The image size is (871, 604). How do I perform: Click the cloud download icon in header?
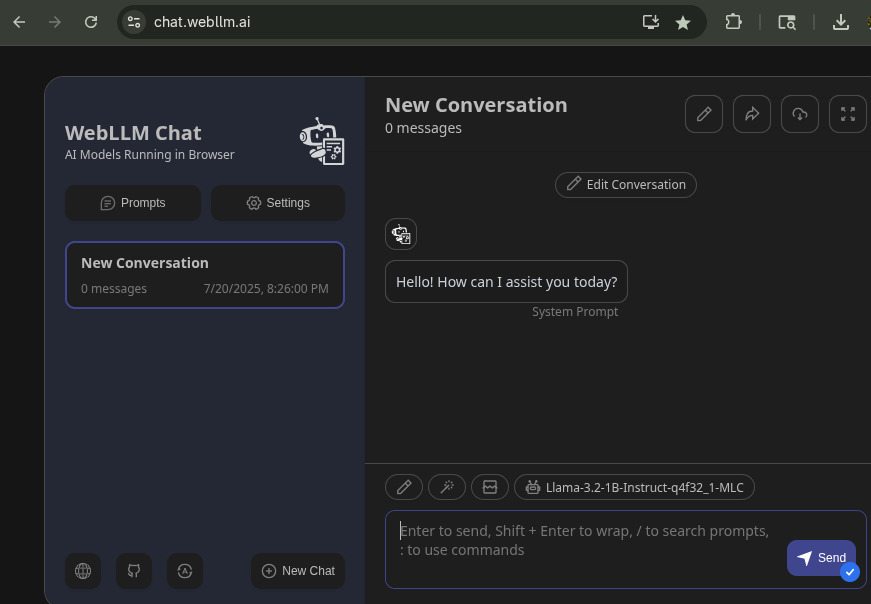800,114
